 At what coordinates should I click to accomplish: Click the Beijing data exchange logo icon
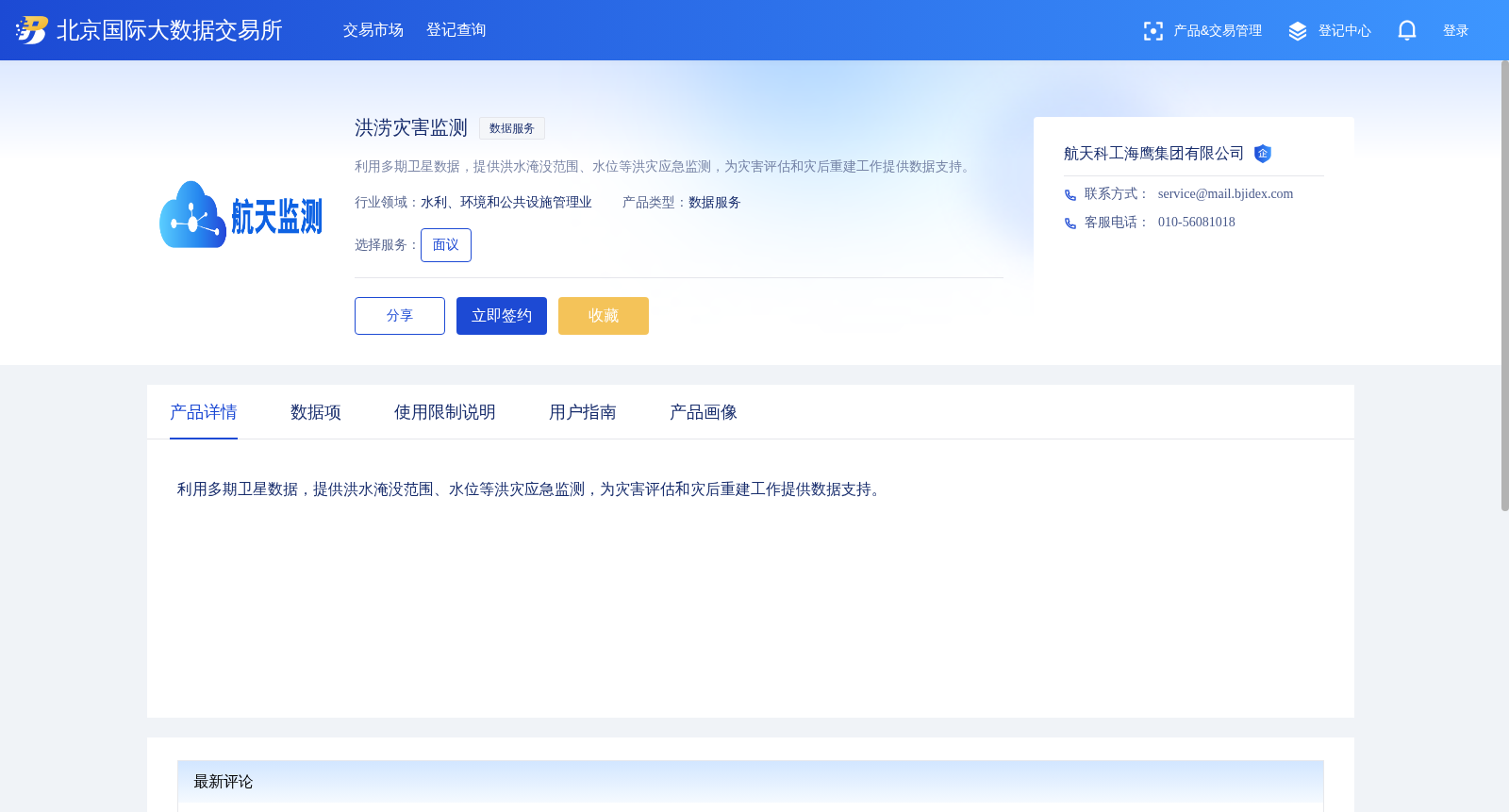tap(31, 30)
